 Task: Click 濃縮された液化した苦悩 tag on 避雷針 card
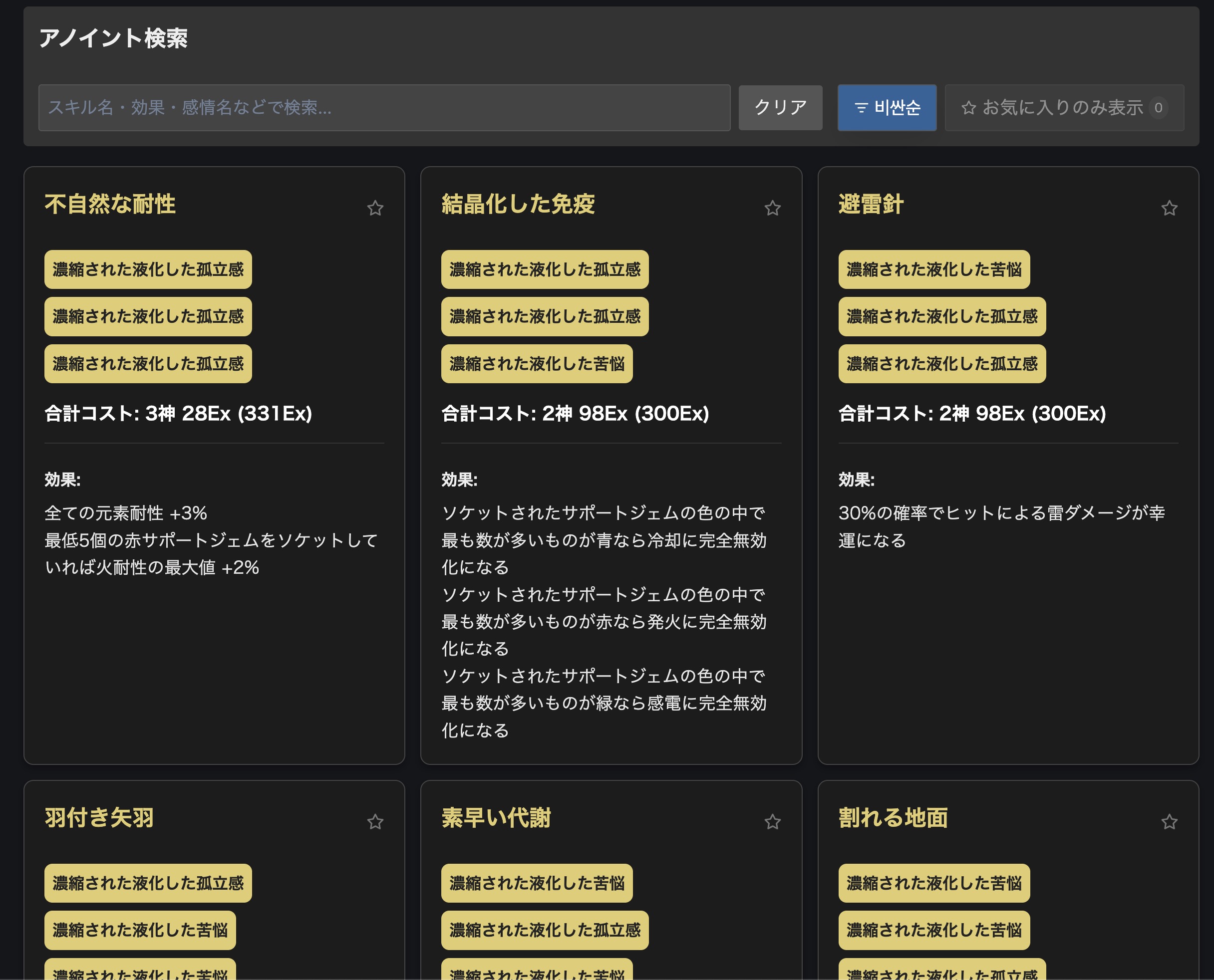click(x=934, y=269)
